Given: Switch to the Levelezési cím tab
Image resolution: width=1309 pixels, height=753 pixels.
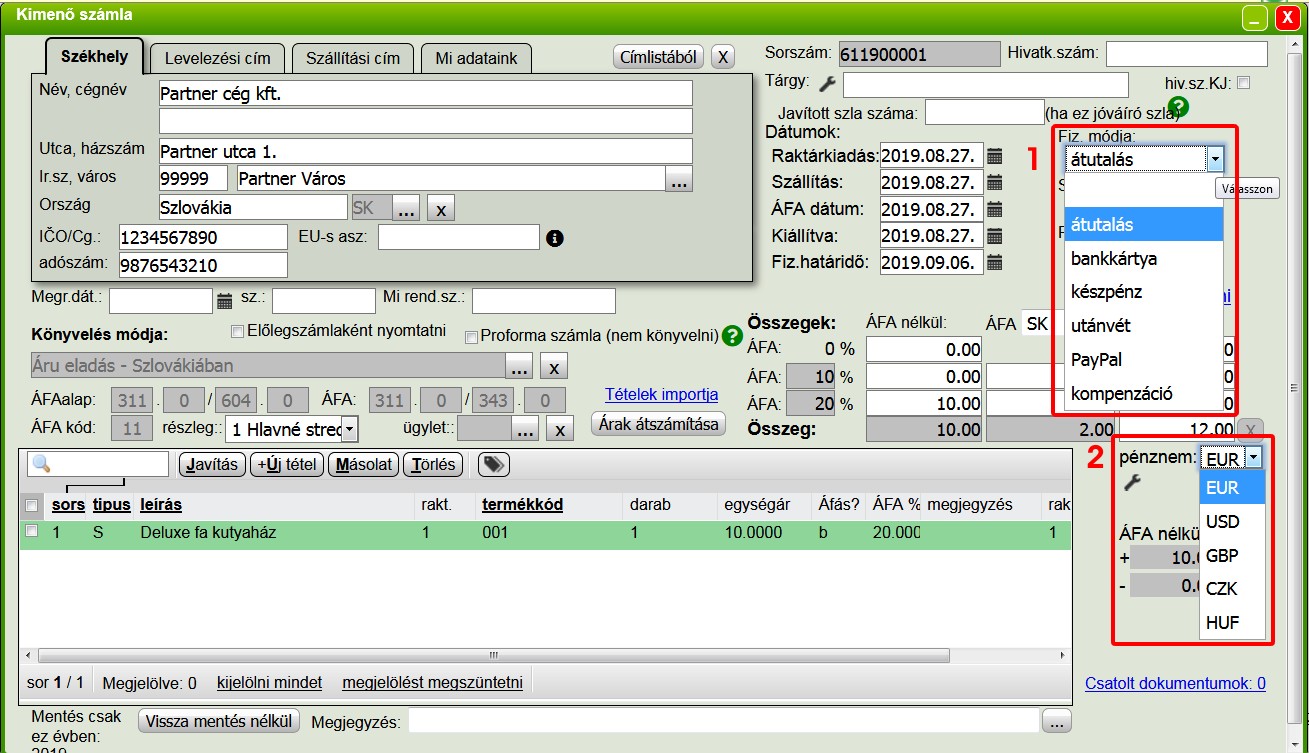Looking at the screenshot, I should click(217, 58).
